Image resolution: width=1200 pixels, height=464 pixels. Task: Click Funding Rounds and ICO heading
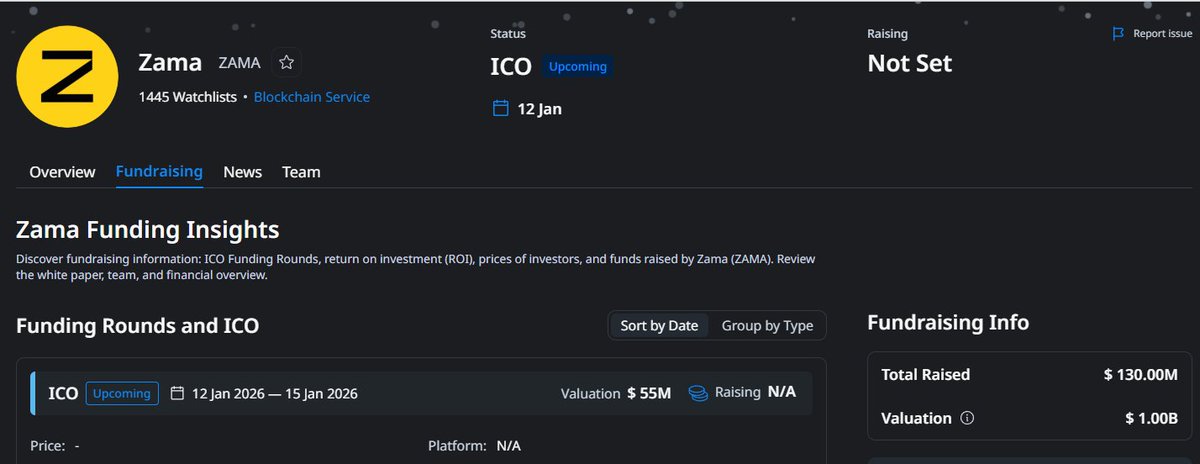(138, 325)
